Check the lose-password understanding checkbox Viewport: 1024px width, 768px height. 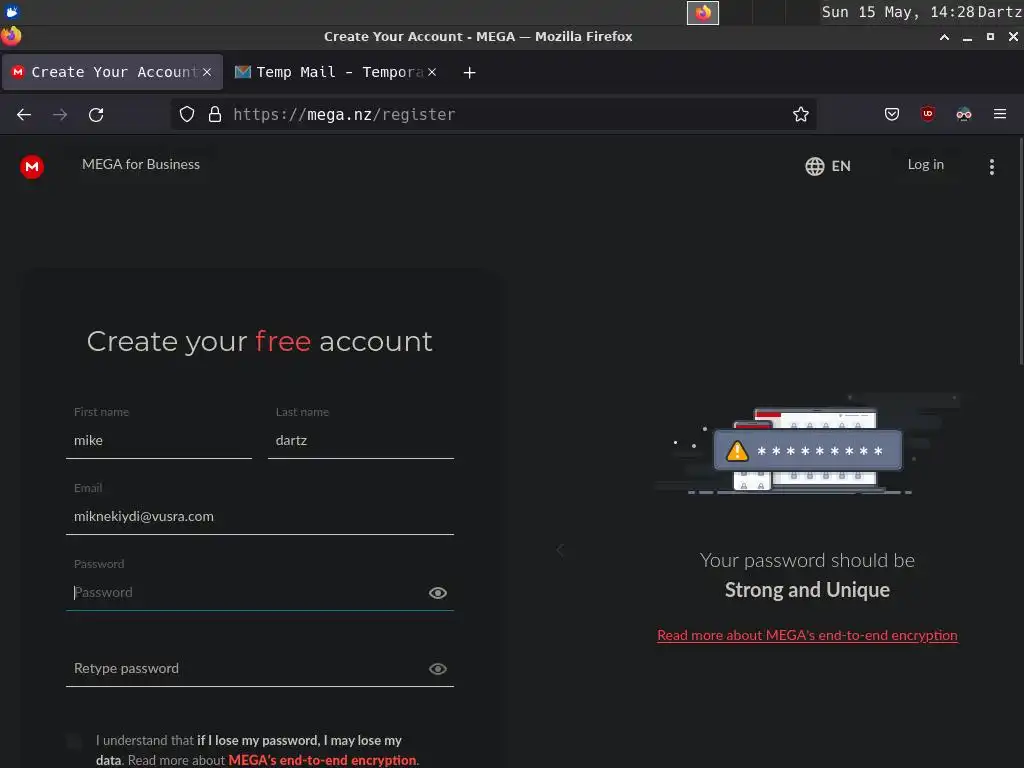coord(74,741)
